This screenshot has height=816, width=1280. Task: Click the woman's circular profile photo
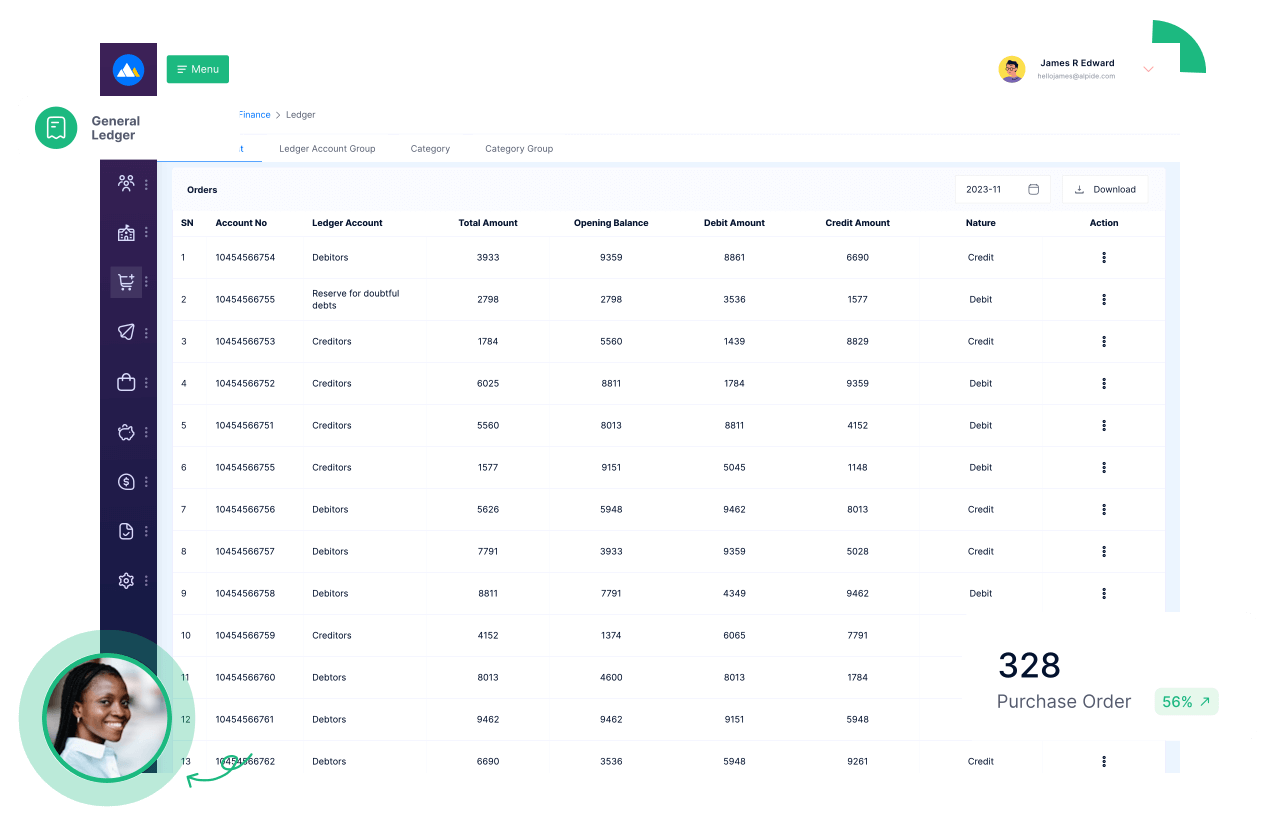tap(107, 718)
